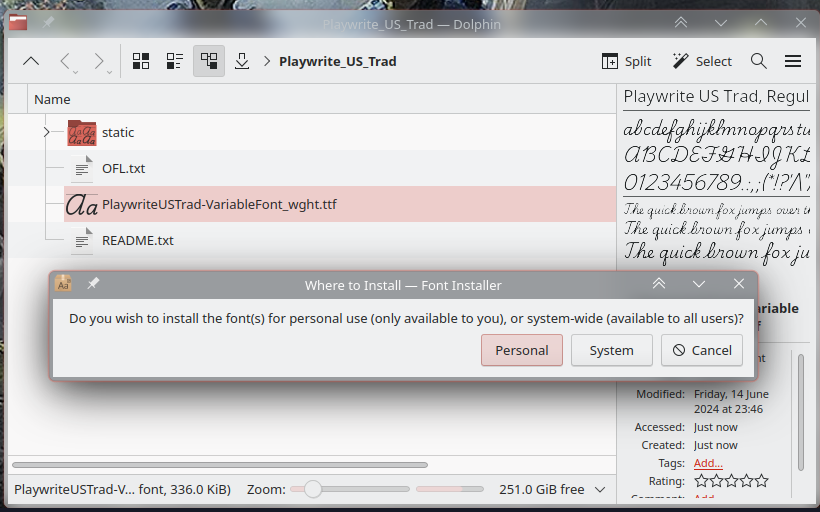
Task: Choose System-wide font installation
Action: click(x=611, y=350)
